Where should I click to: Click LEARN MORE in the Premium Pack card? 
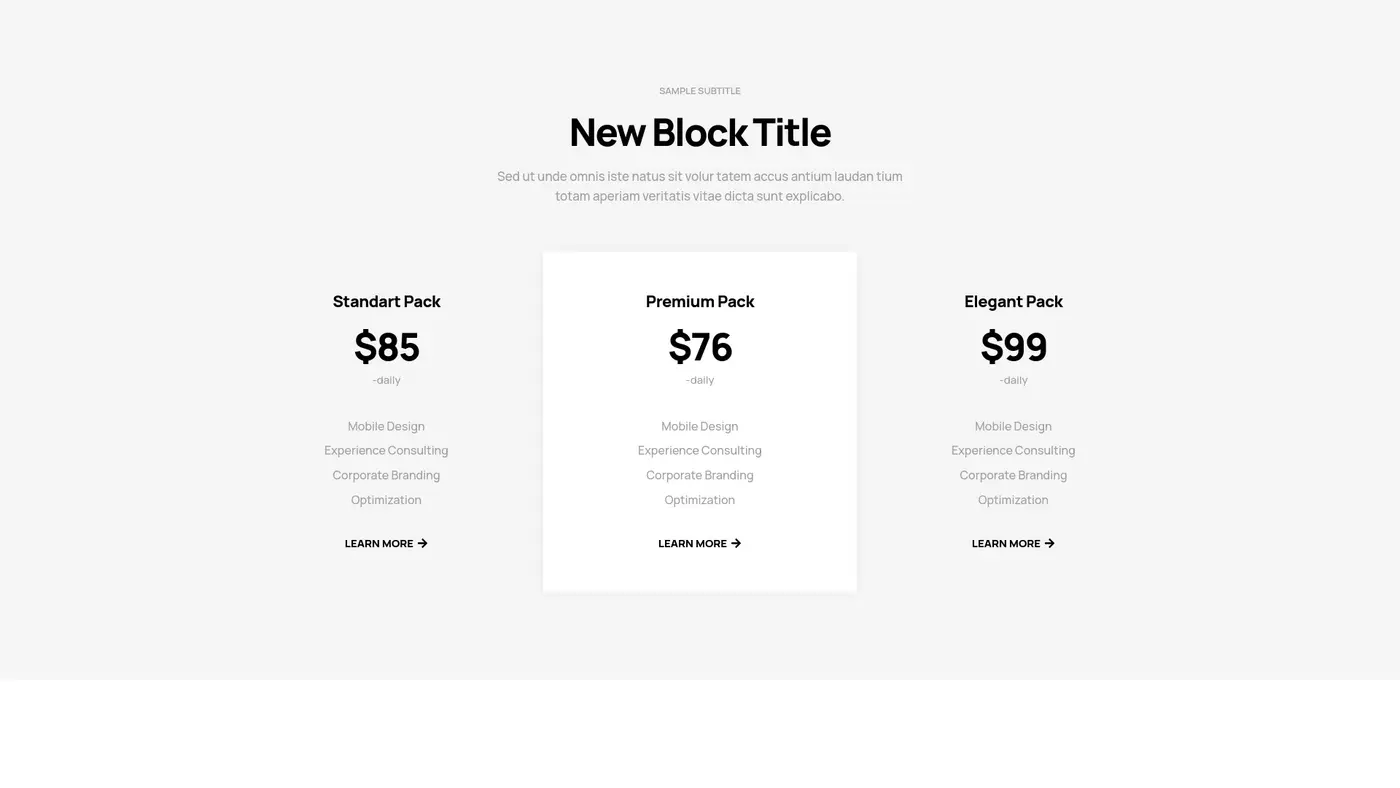(693, 543)
